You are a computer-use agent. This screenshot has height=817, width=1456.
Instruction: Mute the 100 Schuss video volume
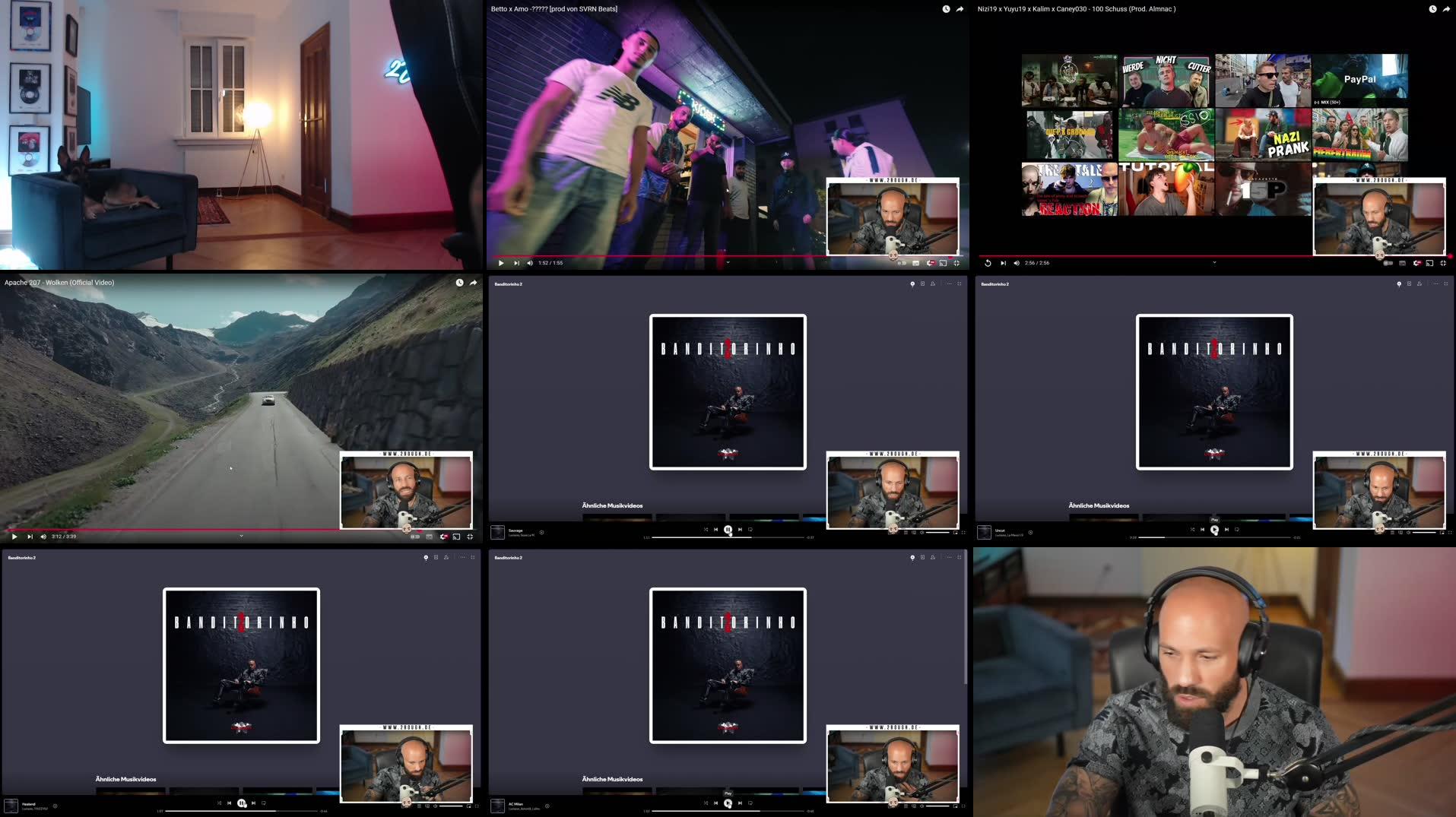click(1017, 263)
